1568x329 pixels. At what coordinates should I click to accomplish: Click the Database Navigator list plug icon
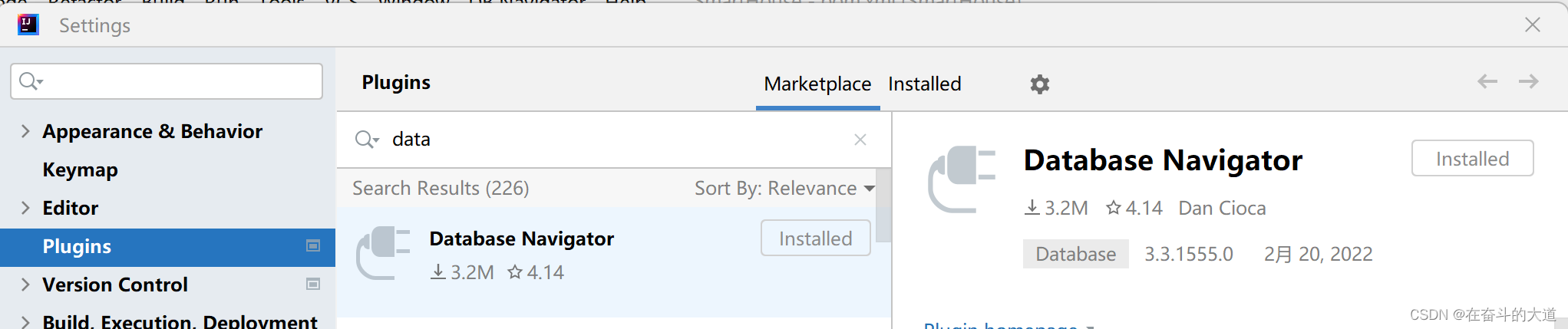click(x=384, y=253)
